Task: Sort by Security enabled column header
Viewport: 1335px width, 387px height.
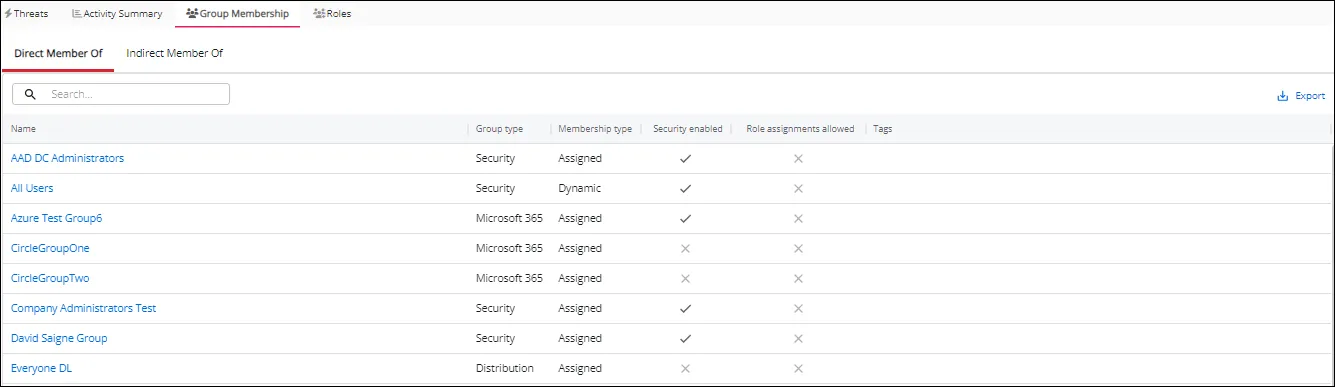Action: (687, 129)
